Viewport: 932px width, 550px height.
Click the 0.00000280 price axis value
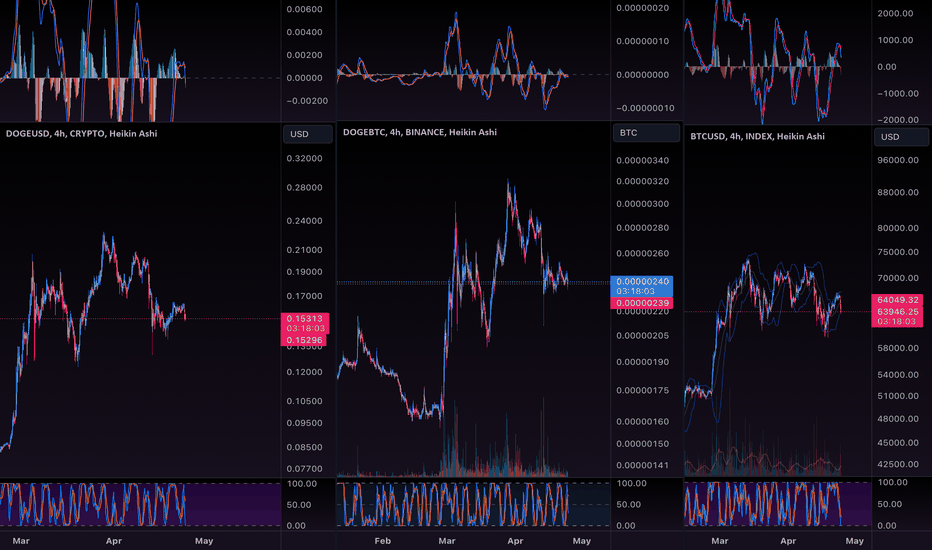[x=643, y=228]
